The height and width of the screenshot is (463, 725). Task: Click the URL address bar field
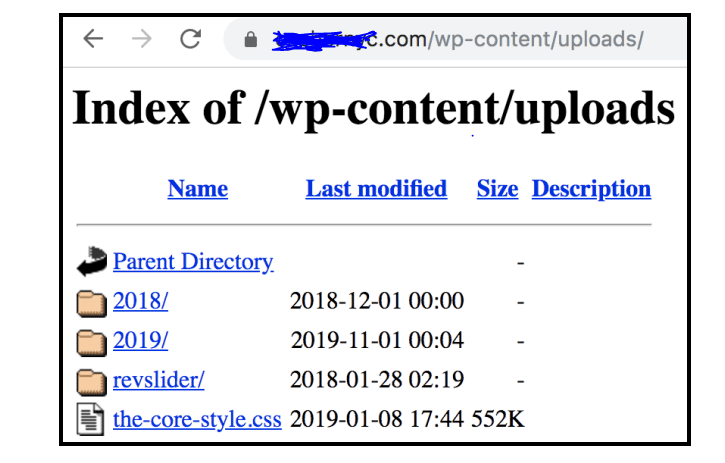(x=455, y=39)
